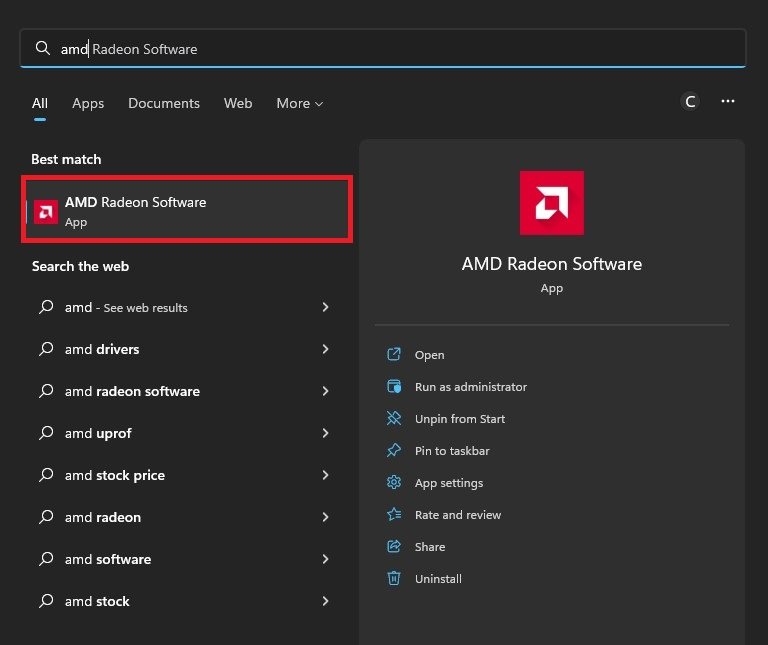Open the three-dots options menu

coord(728,101)
